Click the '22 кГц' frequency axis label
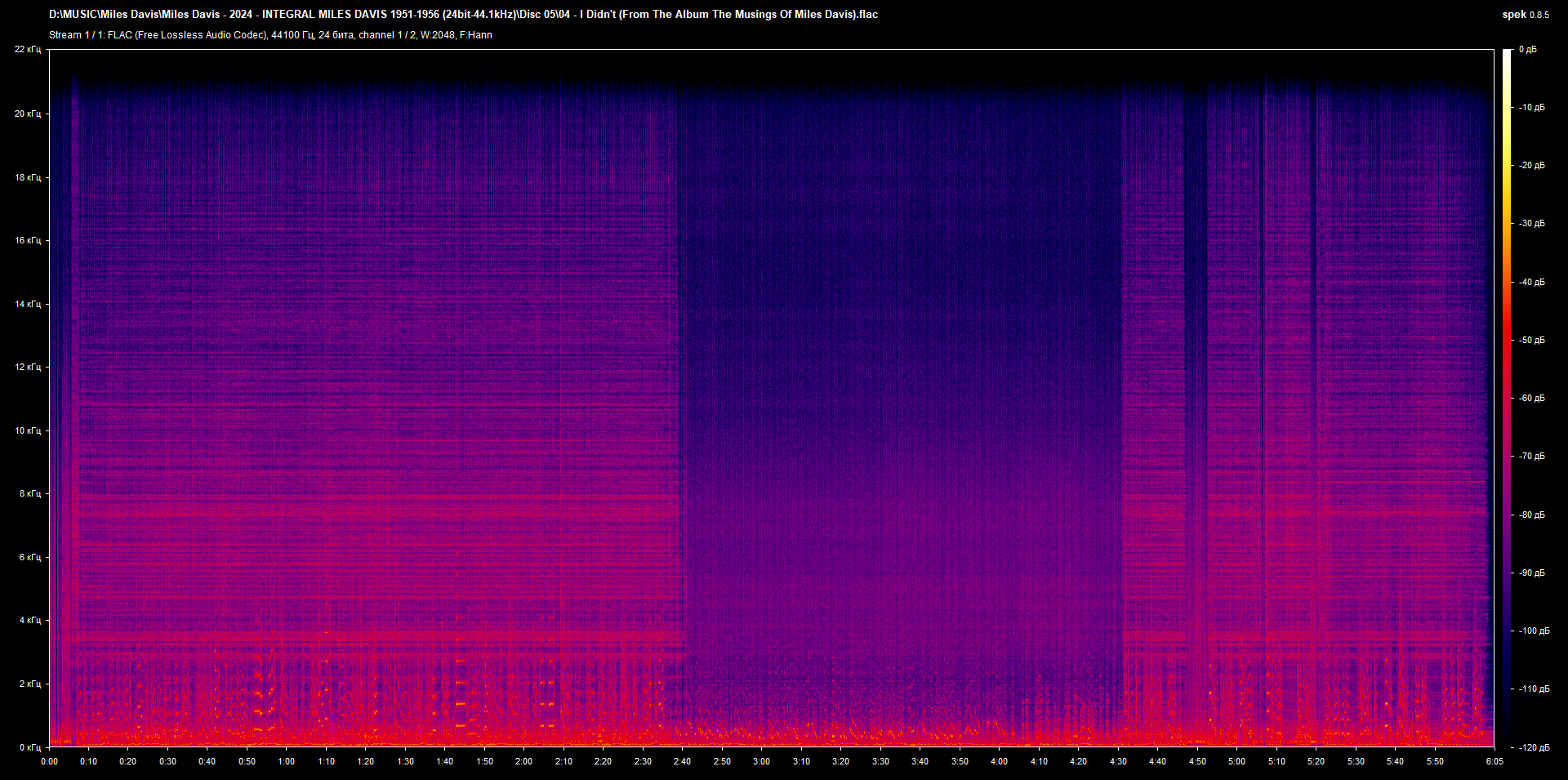Viewport: 1568px width, 780px height. [28, 50]
